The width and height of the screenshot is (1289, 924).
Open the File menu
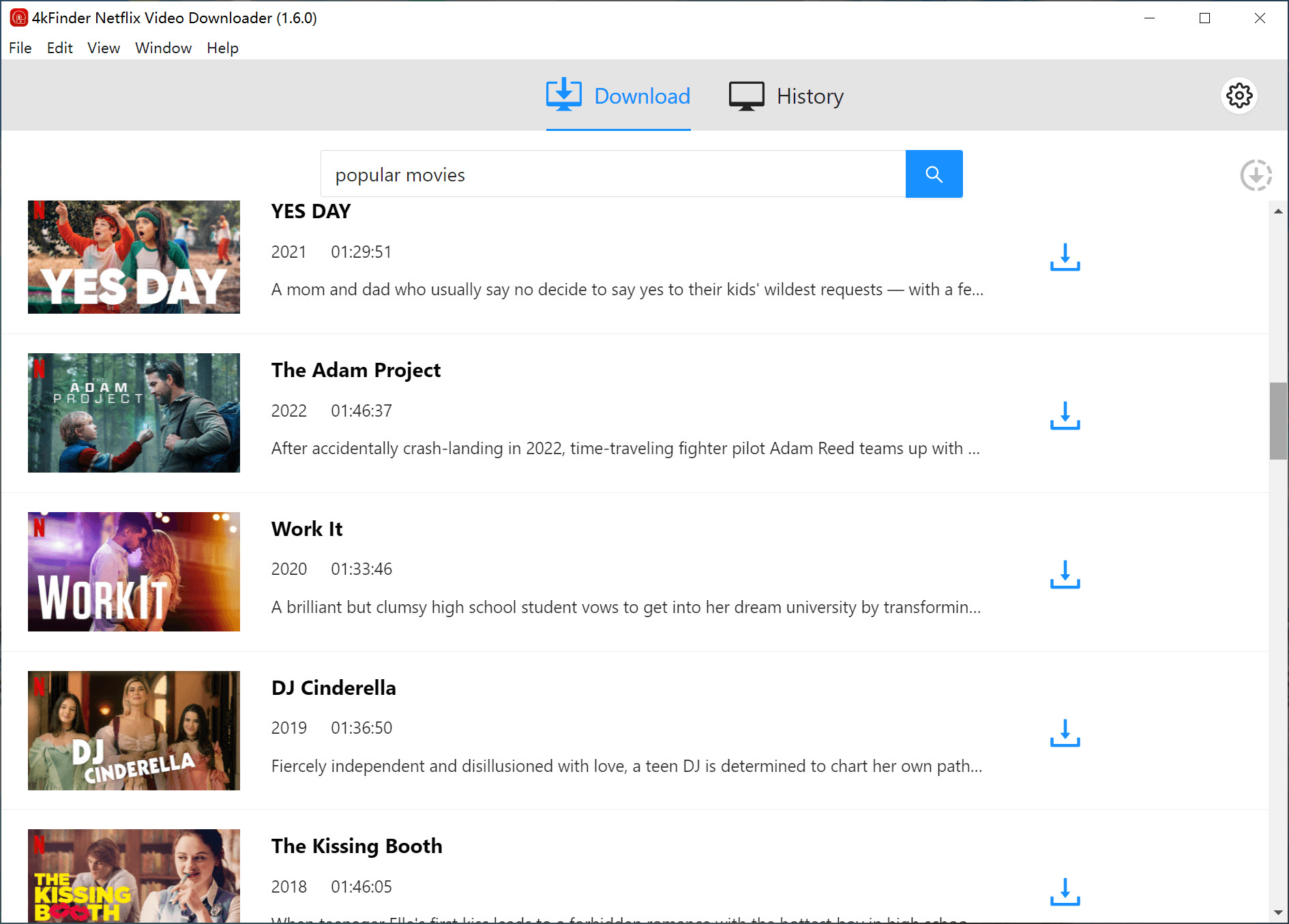pos(20,48)
